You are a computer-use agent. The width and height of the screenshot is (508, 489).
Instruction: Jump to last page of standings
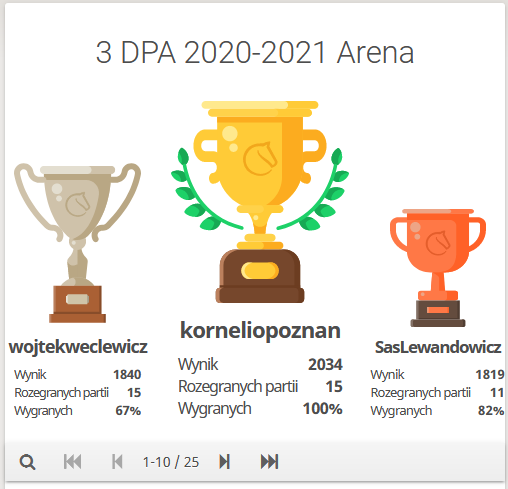[x=269, y=462]
